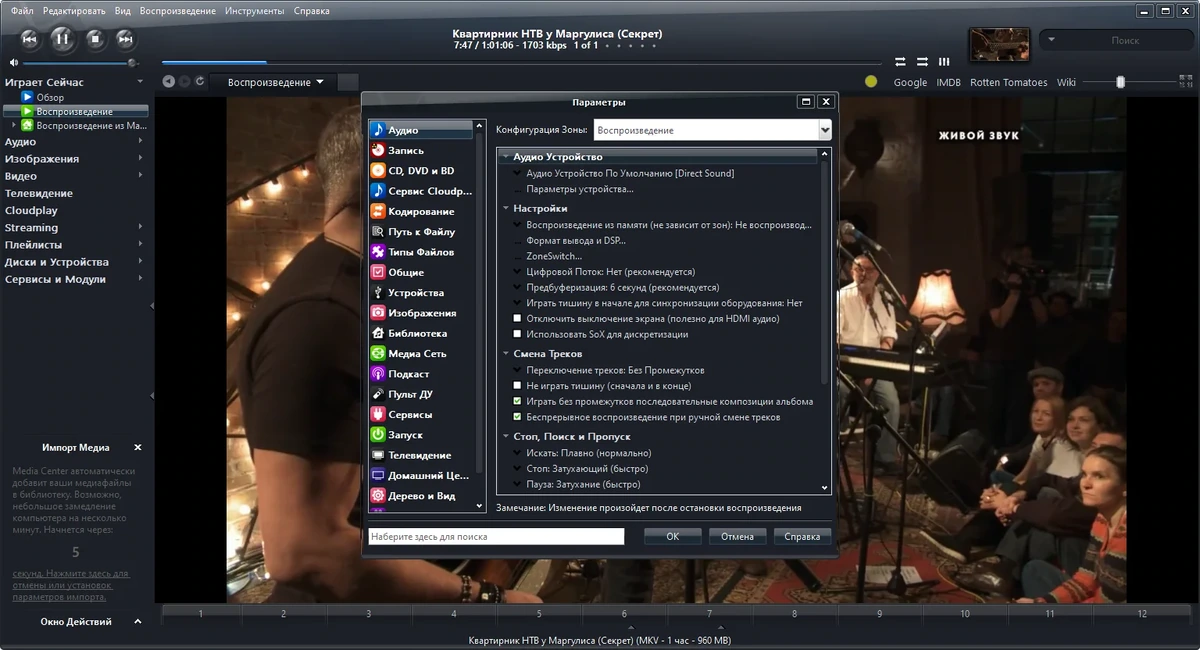Collapse the Аудио Устройство section
This screenshot has height=650, width=1200.
click(506, 157)
